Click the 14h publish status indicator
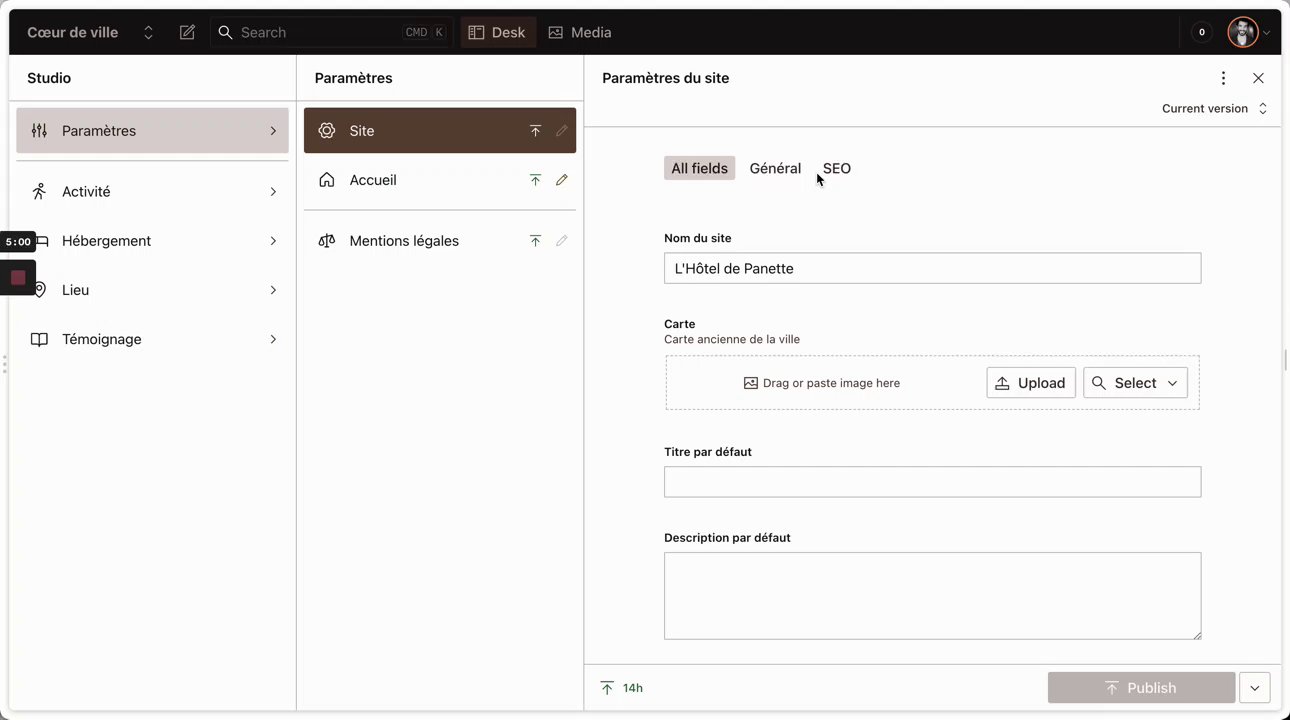 [622, 688]
